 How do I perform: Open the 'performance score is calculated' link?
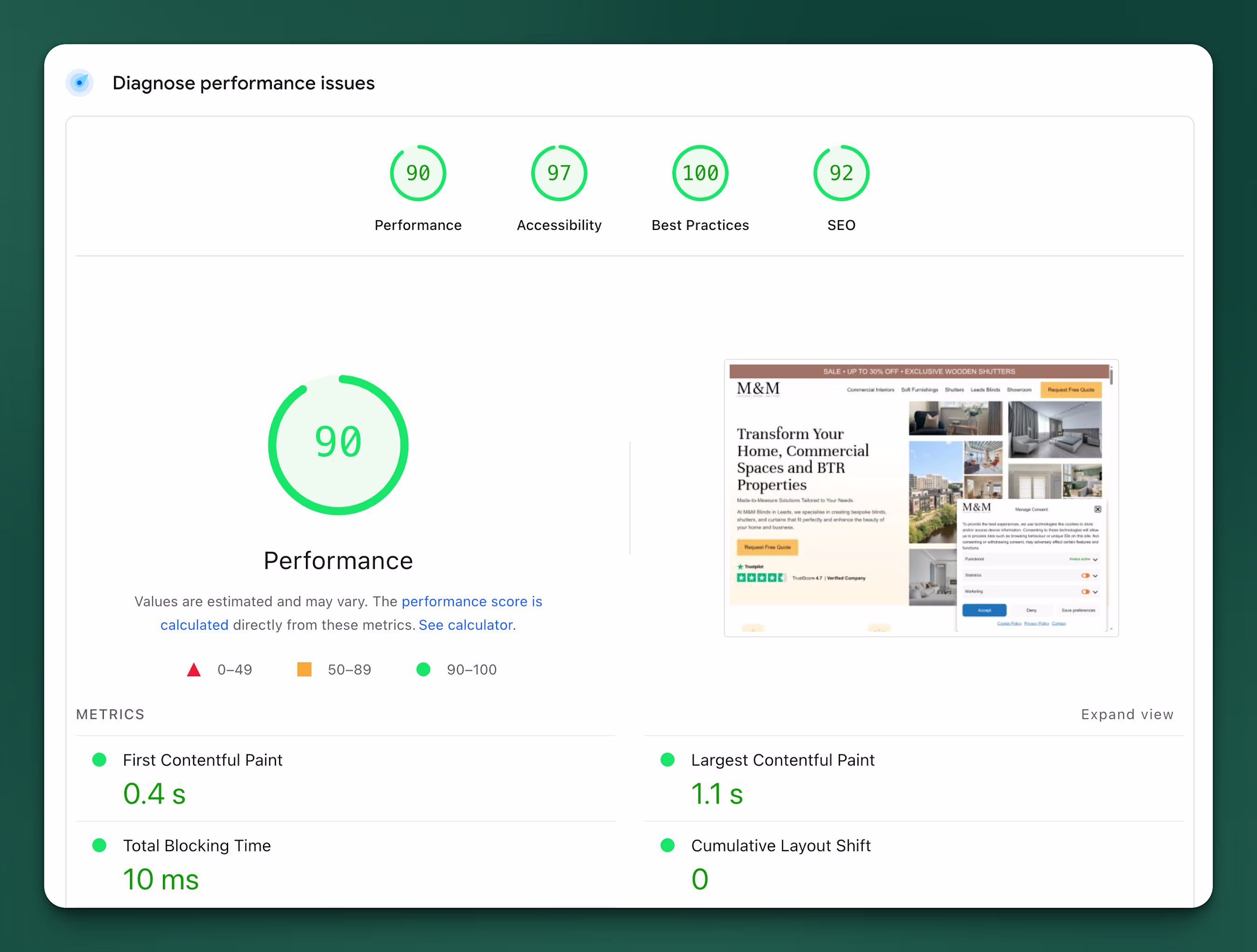tap(472, 601)
